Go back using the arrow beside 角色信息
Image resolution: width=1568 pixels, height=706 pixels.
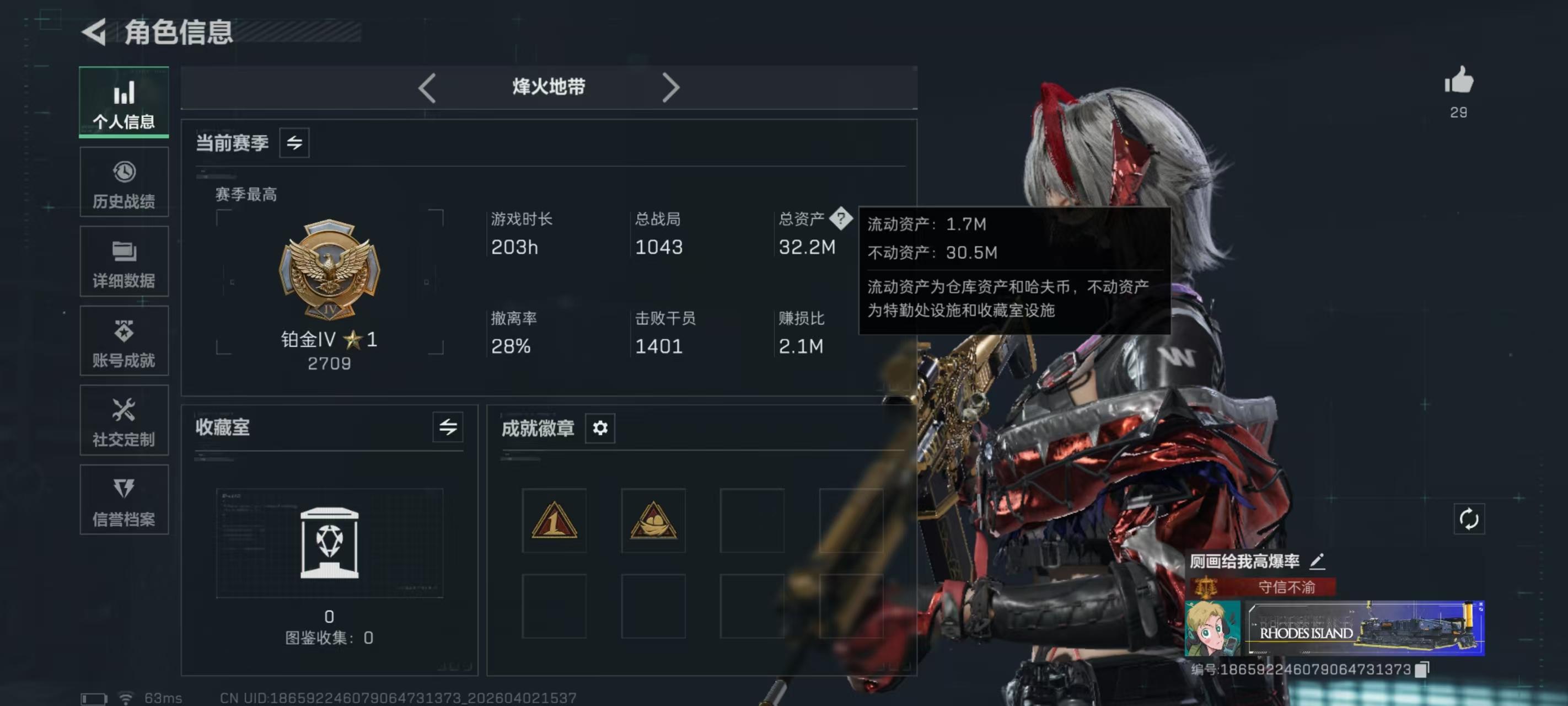click(94, 33)
